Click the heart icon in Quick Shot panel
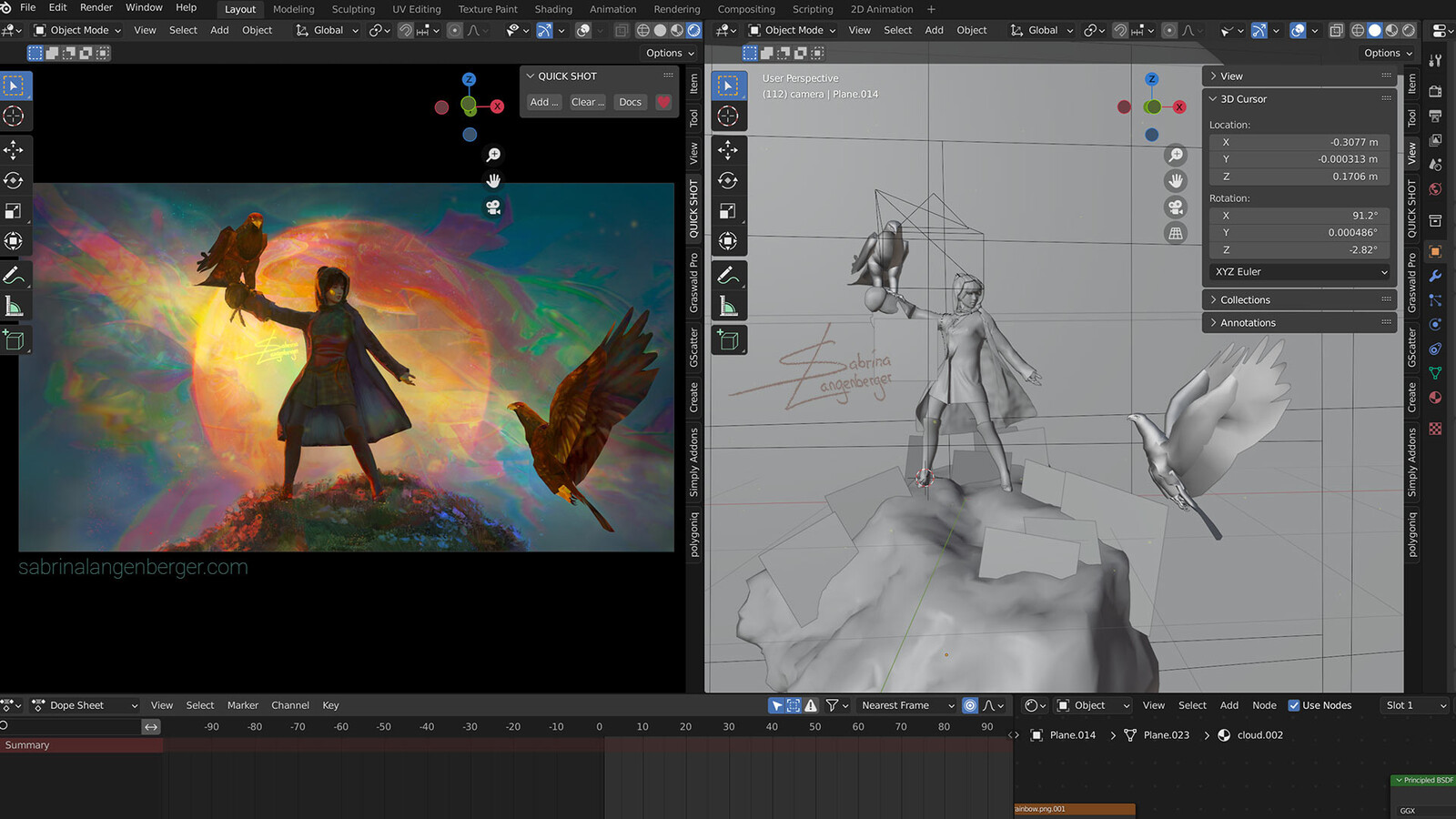 (663, 102)
